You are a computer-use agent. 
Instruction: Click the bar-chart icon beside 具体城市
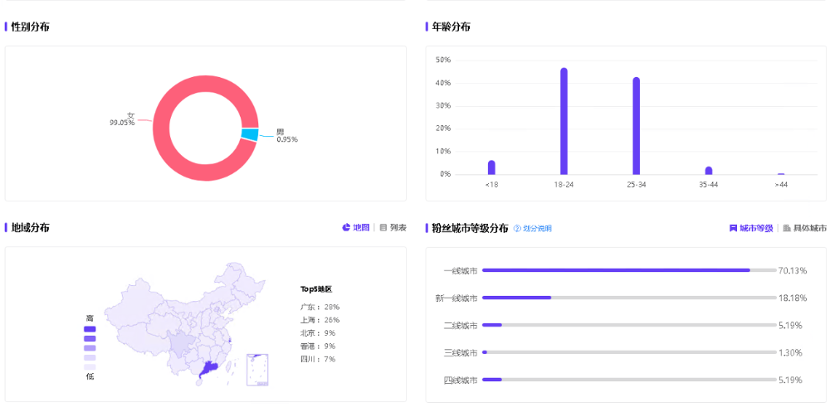click(x=787, y=228)
